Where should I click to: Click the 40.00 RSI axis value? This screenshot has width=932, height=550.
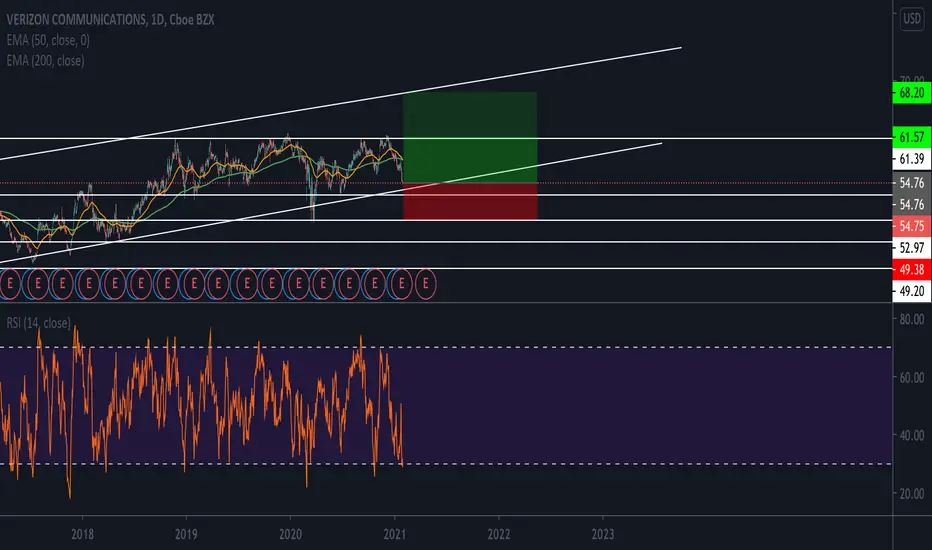coord(912,435)
